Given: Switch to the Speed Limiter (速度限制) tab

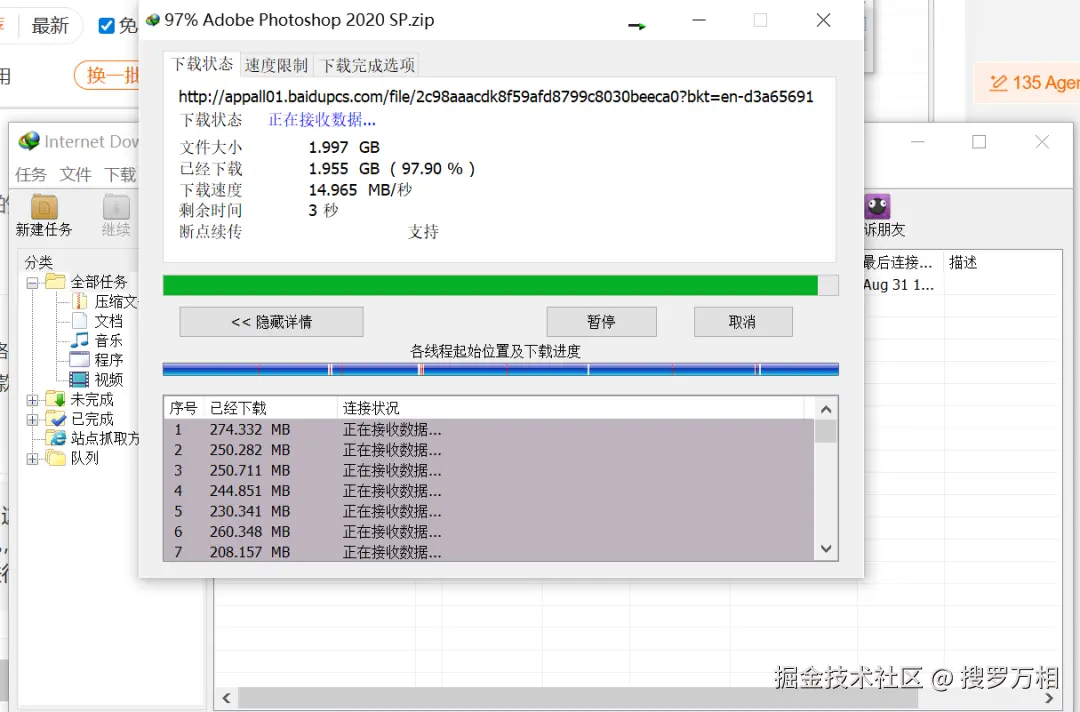Looking at the screenshot, I should coord(276,65).
